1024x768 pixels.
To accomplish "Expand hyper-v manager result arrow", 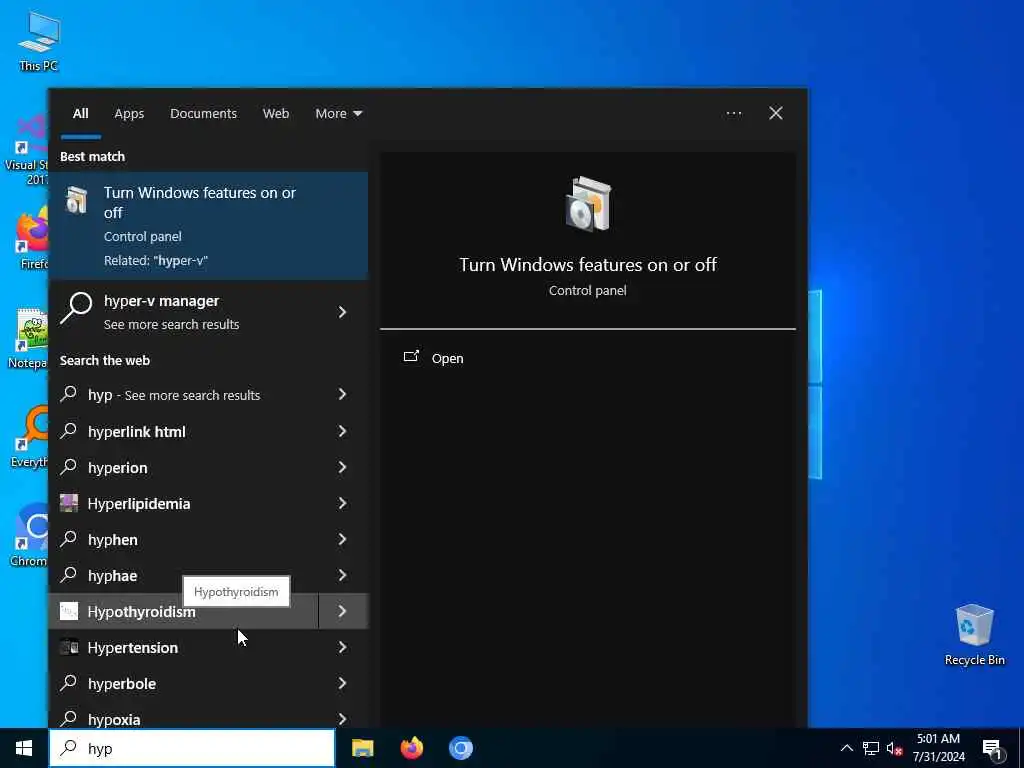I will click(x=342, y=312).
